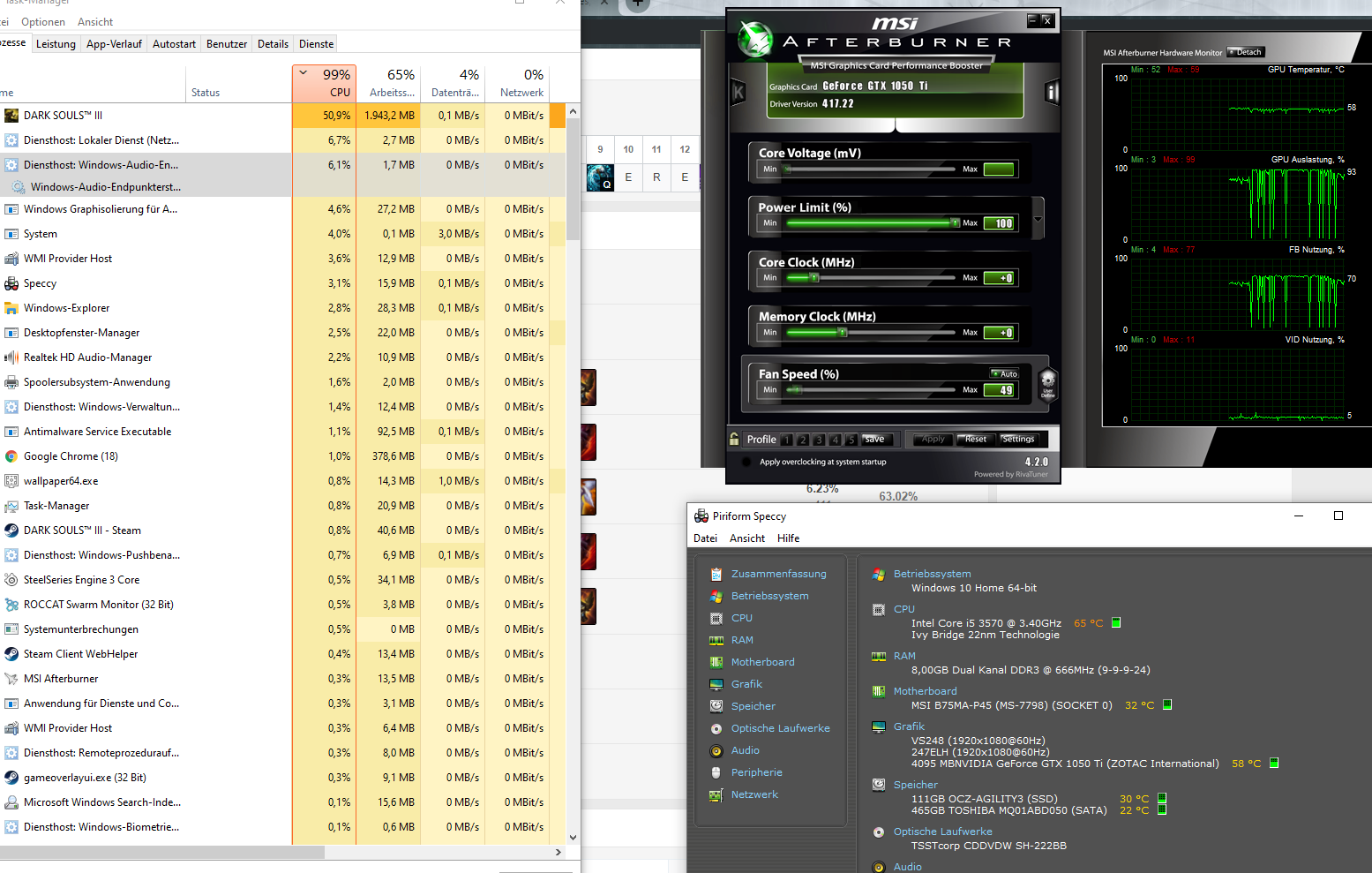Click the Google Chrome process icon
The image size is (1372, 873).
click(11, 456)
